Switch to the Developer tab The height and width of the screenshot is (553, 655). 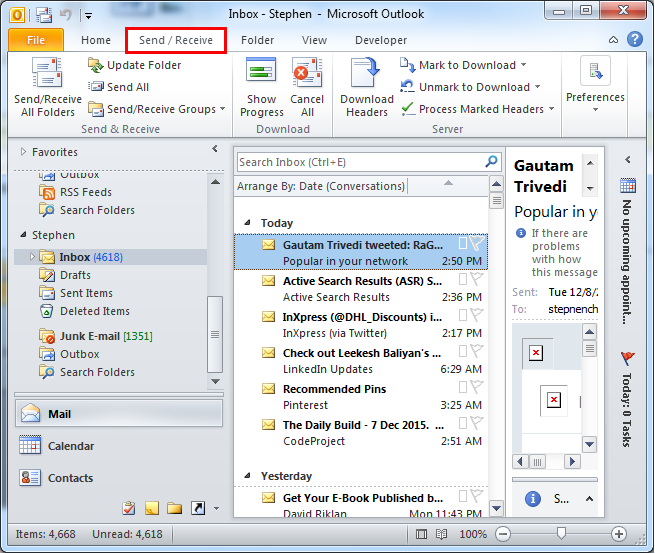(x=381, y=40)
